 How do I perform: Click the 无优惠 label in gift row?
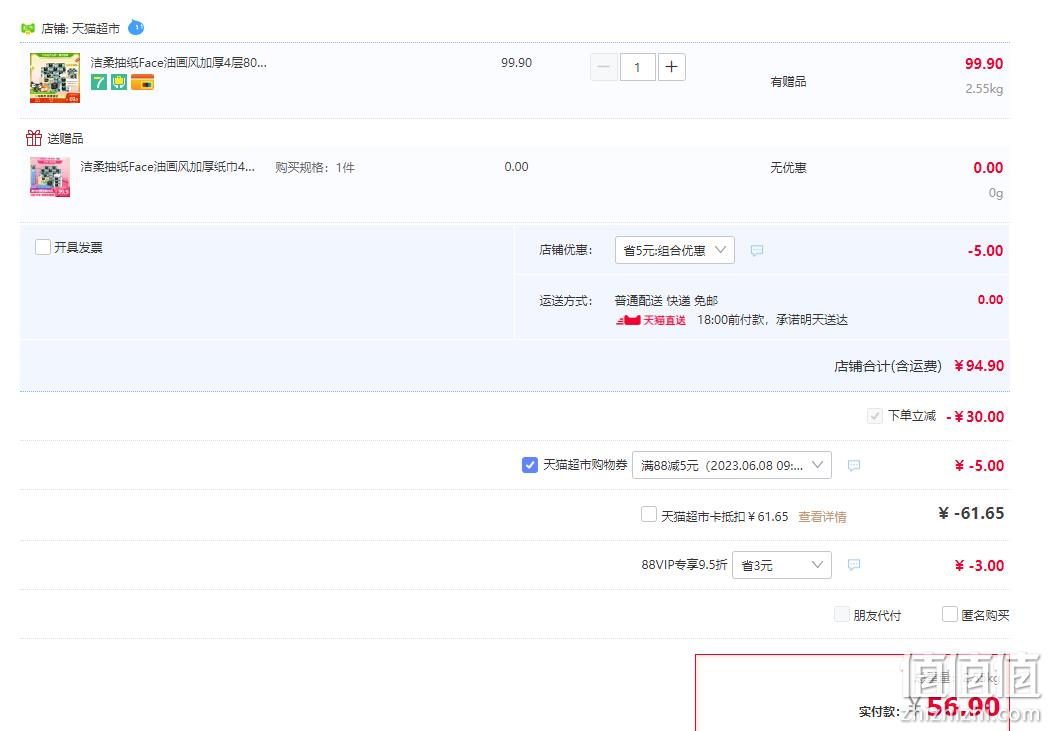tap(788, 167)
